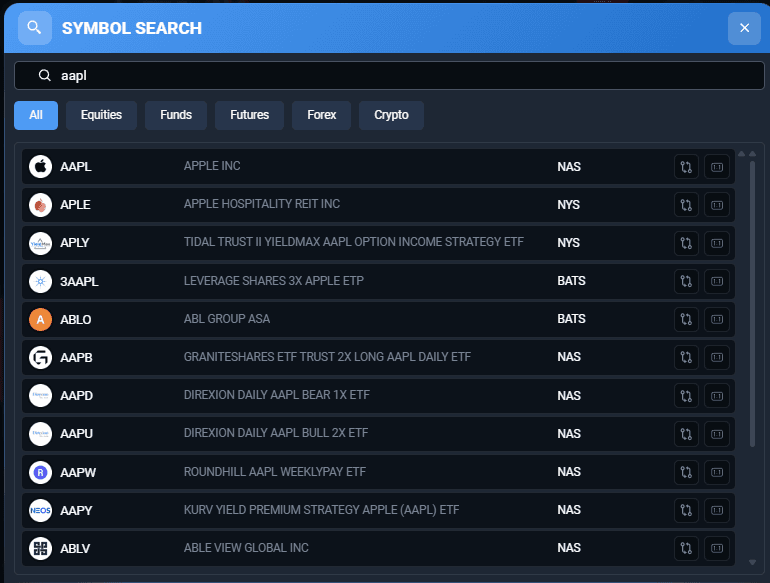Click the compare icon in the AAPB row
The image size is (770, 583).
click(686, 358)
